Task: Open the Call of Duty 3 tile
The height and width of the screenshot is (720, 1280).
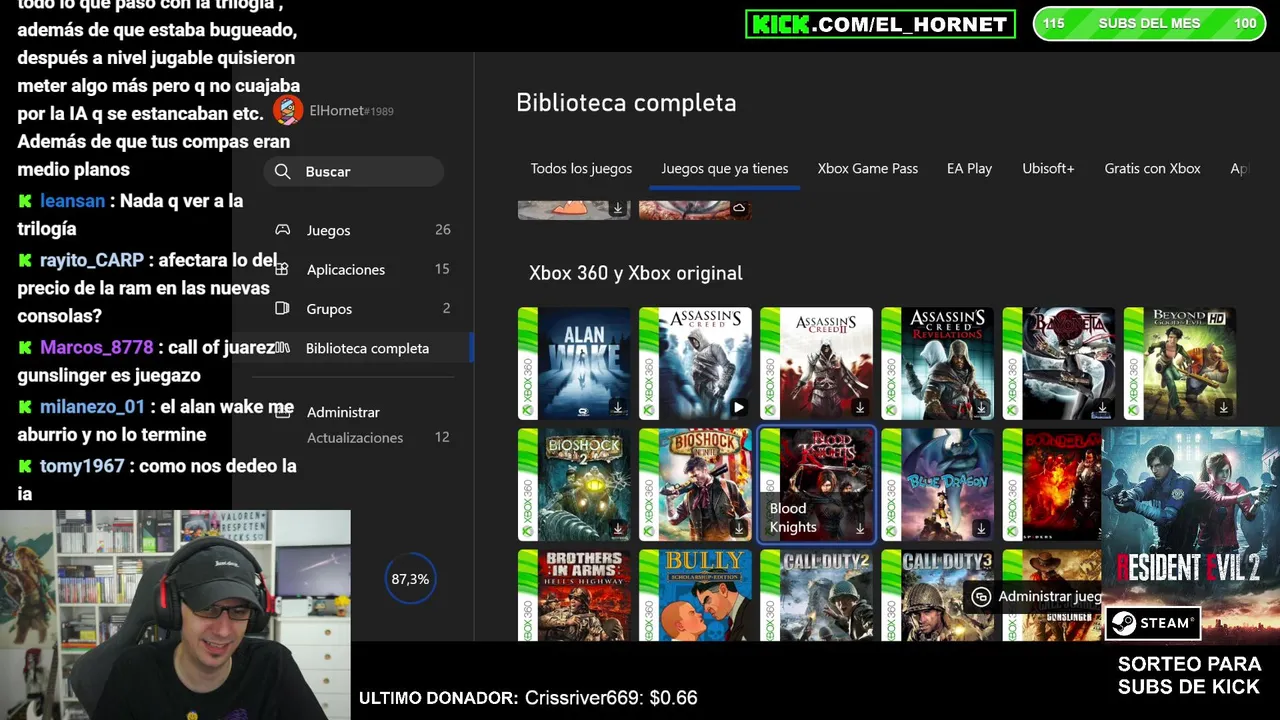Action: (x=937, y=595)
